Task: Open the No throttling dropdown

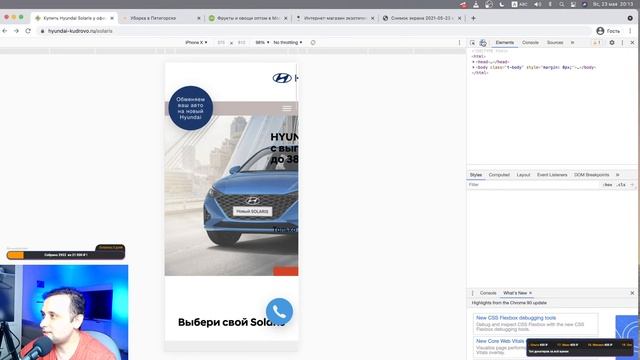Action: 288,42
